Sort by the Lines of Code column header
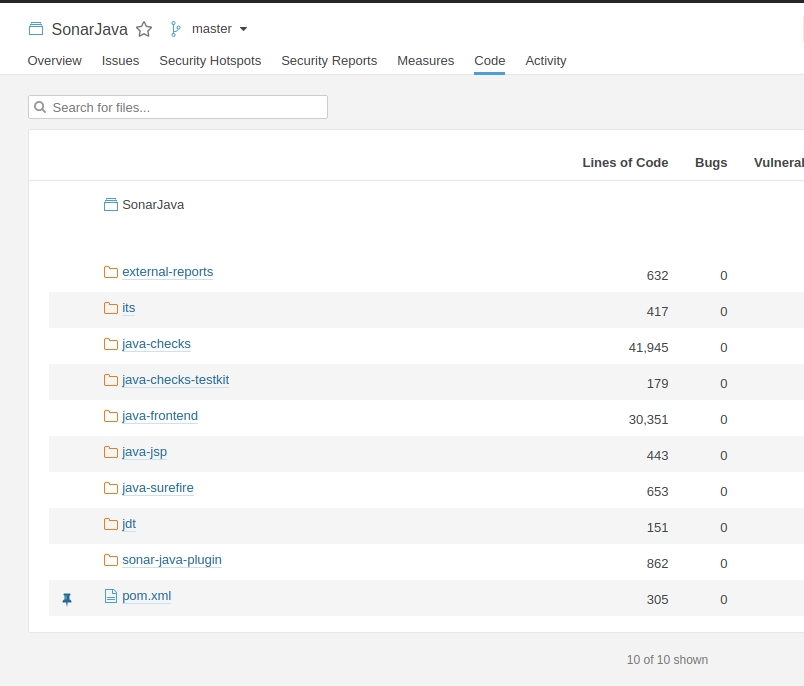Viewport: 804px width, 686px height. pos(625,162)
